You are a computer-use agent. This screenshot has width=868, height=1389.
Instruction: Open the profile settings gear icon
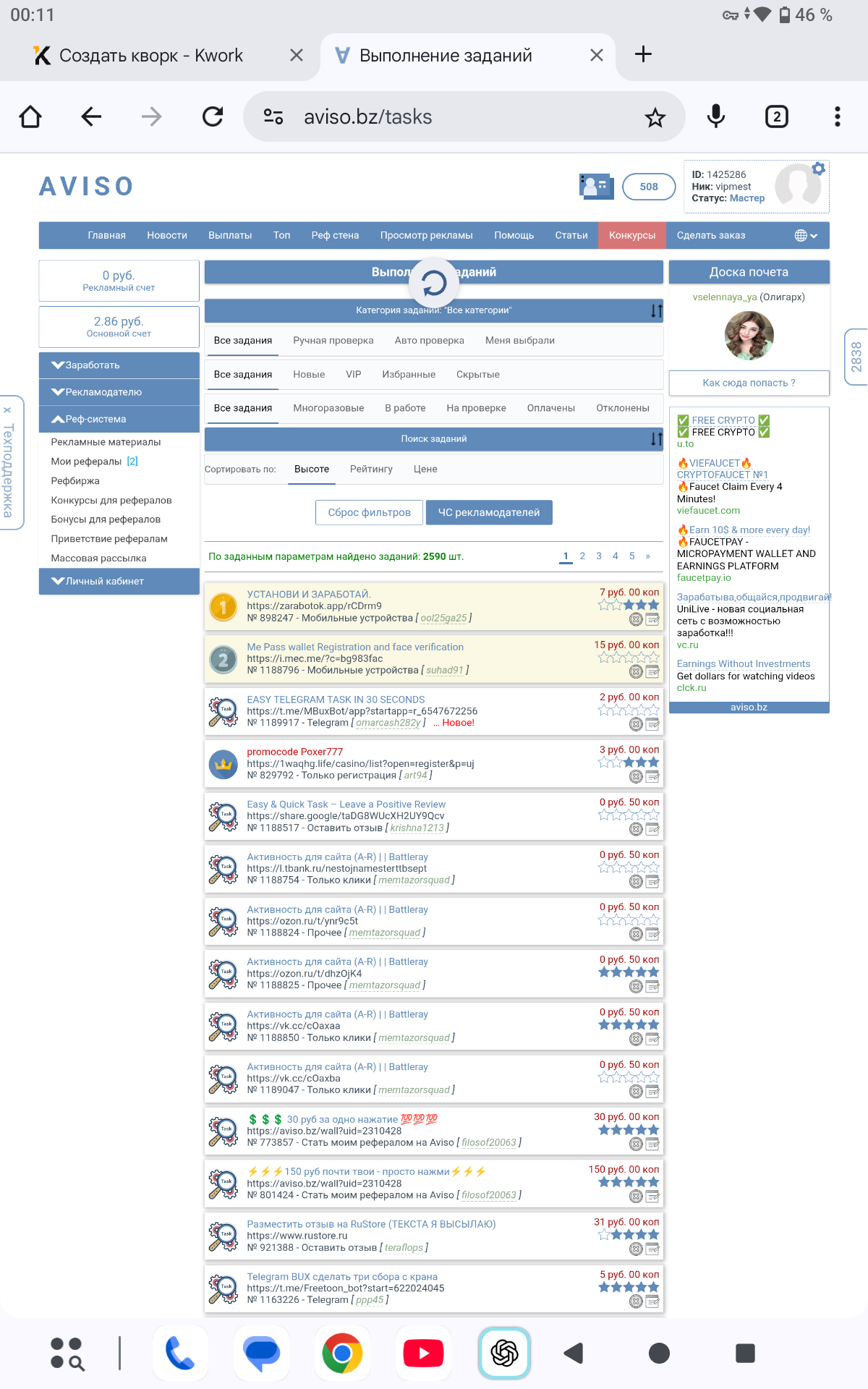pos(818,169)
